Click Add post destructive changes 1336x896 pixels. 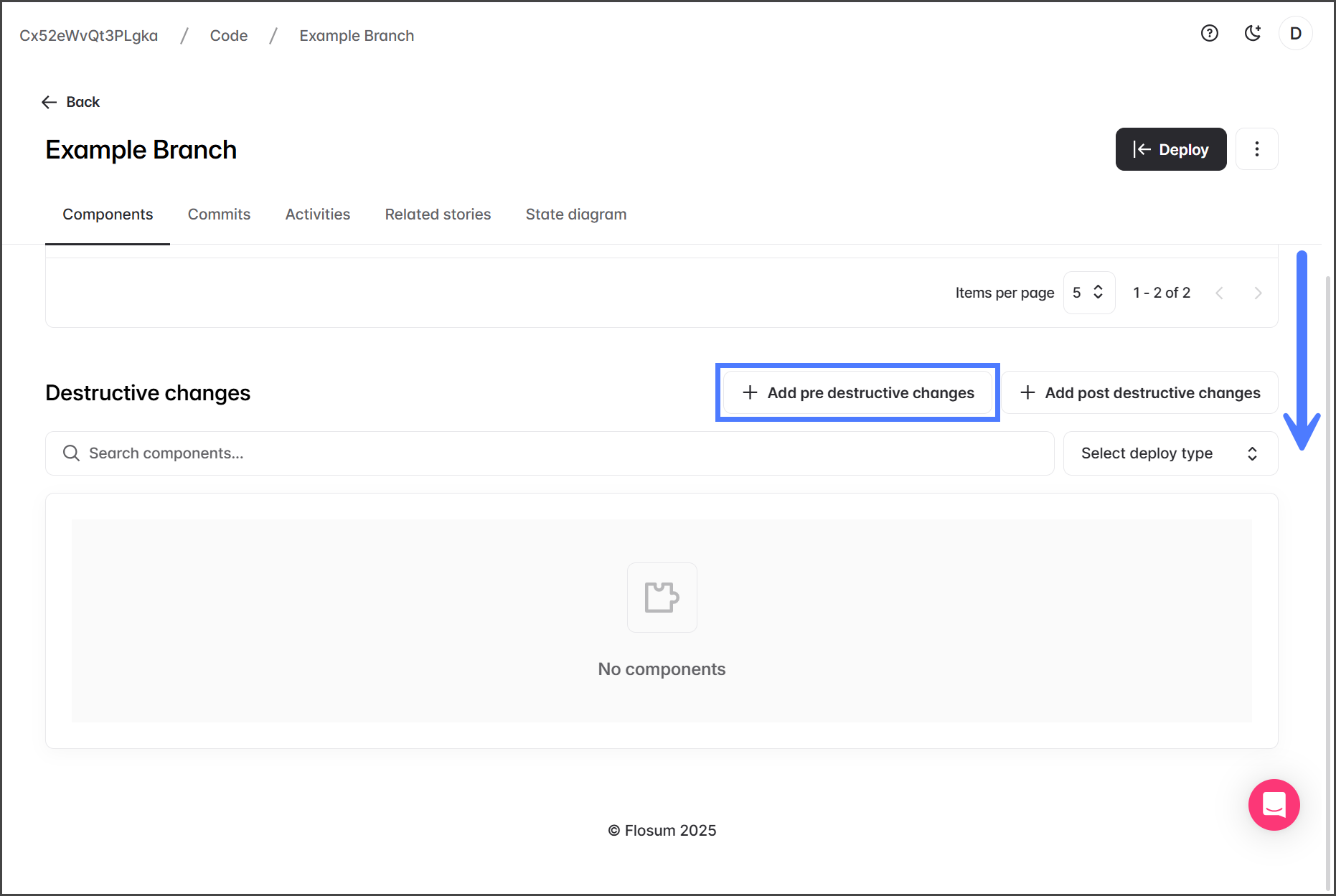(1139, 392)
